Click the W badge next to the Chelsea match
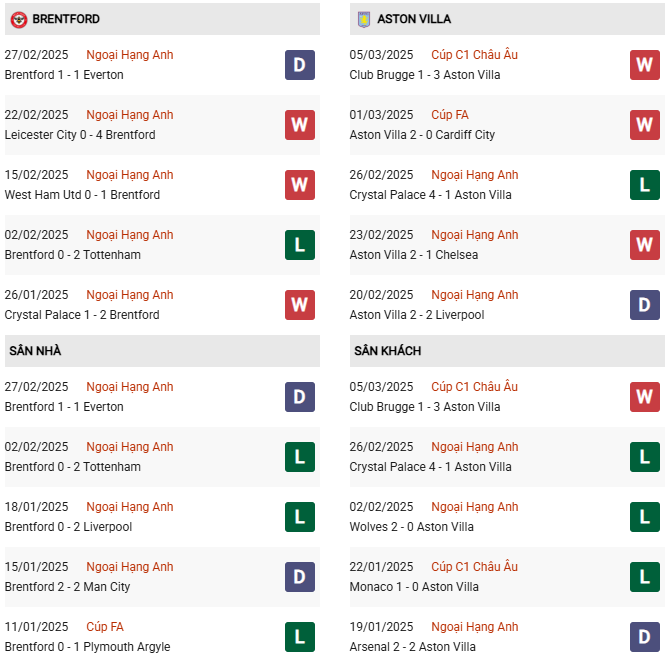Image resolution: width=666 pixels, height=659 pixels. click(645, 245)
